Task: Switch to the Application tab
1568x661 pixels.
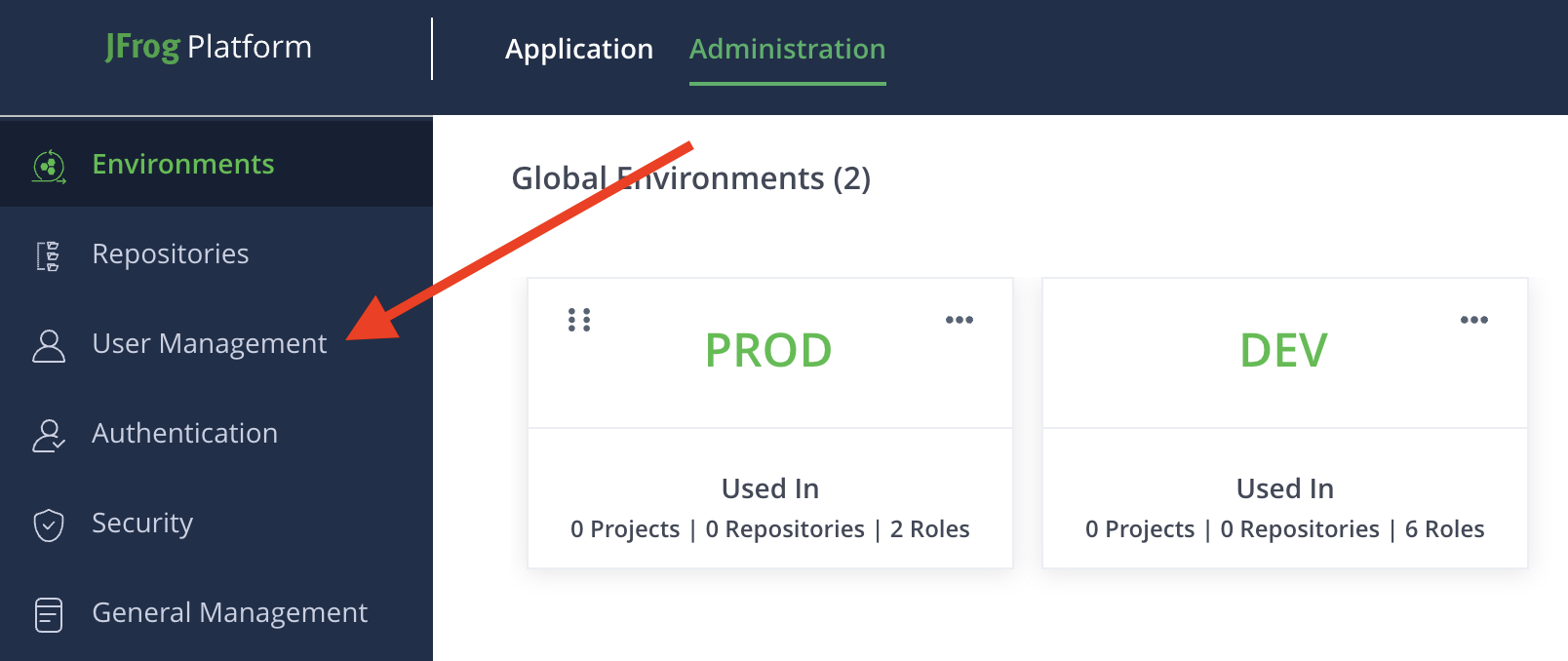Action: (578, 49)
